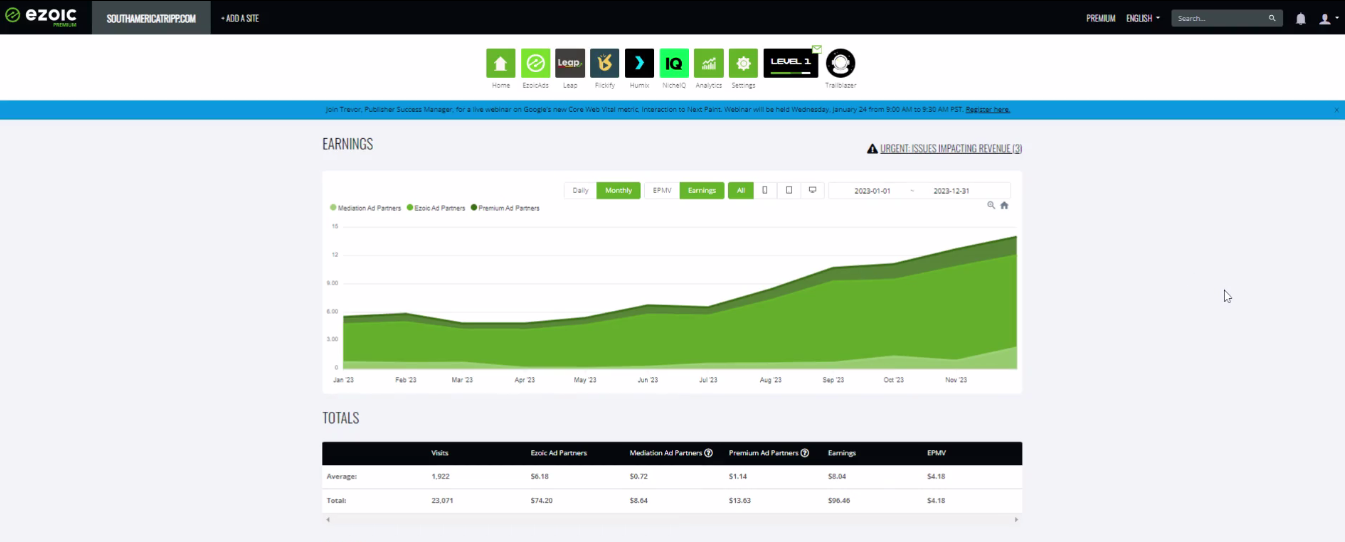Open the notifications bell icon

pyautogui.click(x=1301, y=18)
